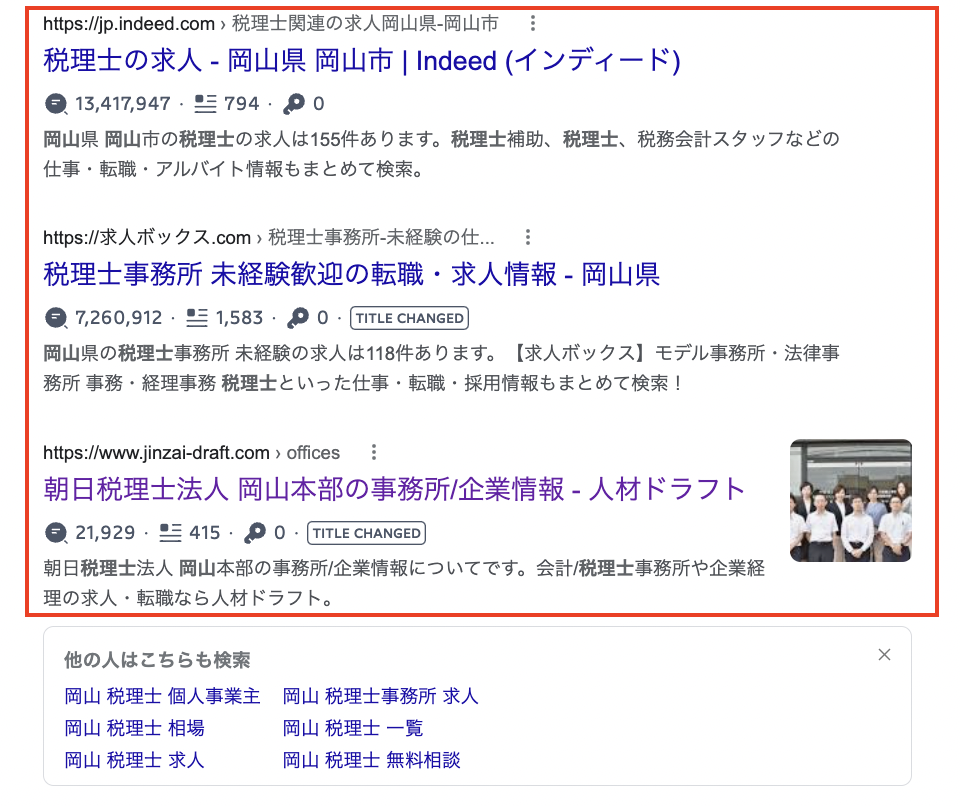Click TITLE CHANGED badge on 求人ボックス result

(x=410, y=318)
